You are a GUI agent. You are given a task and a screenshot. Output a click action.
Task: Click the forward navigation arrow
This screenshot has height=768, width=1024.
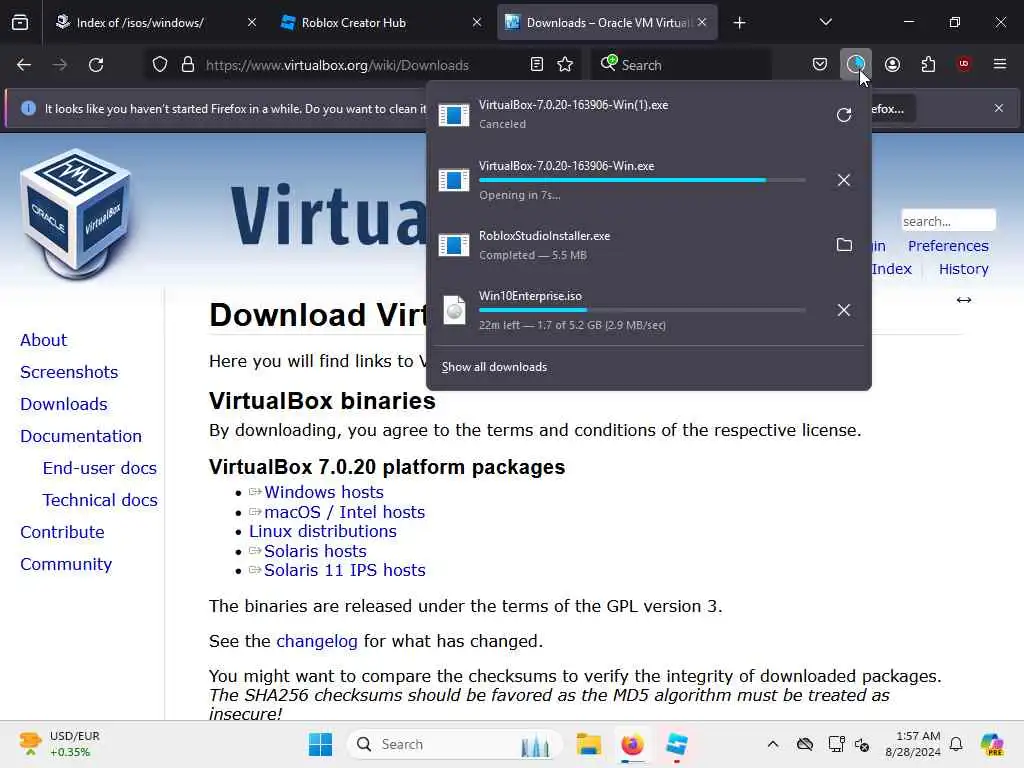coord(60,65)
